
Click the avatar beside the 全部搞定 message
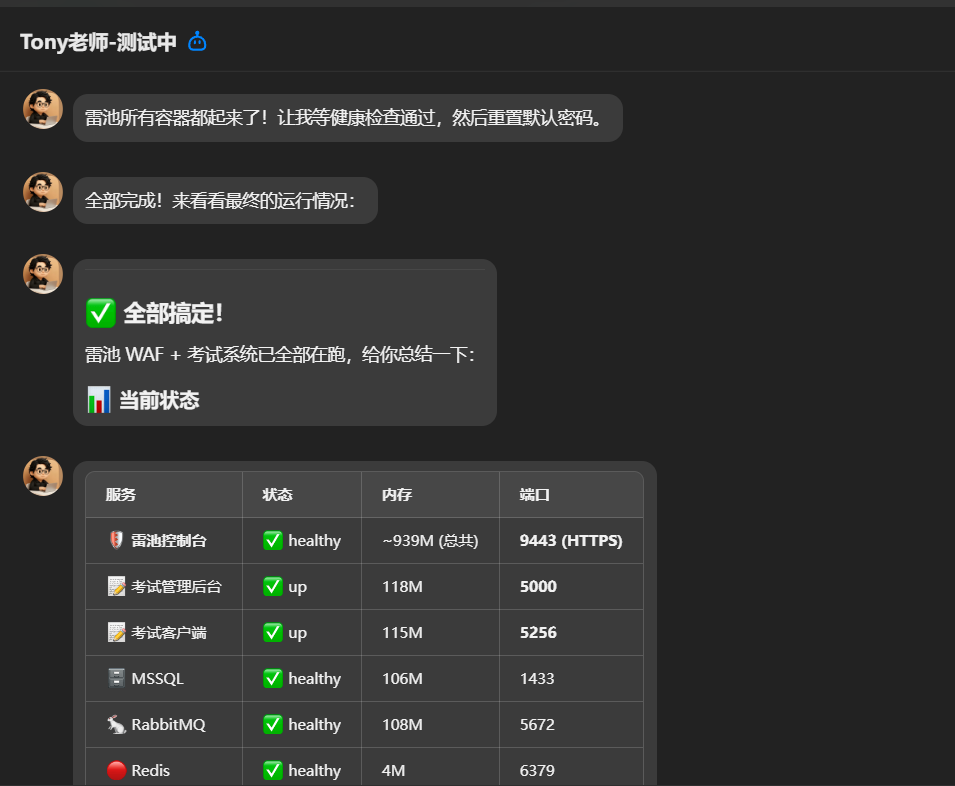click(43, 274)
